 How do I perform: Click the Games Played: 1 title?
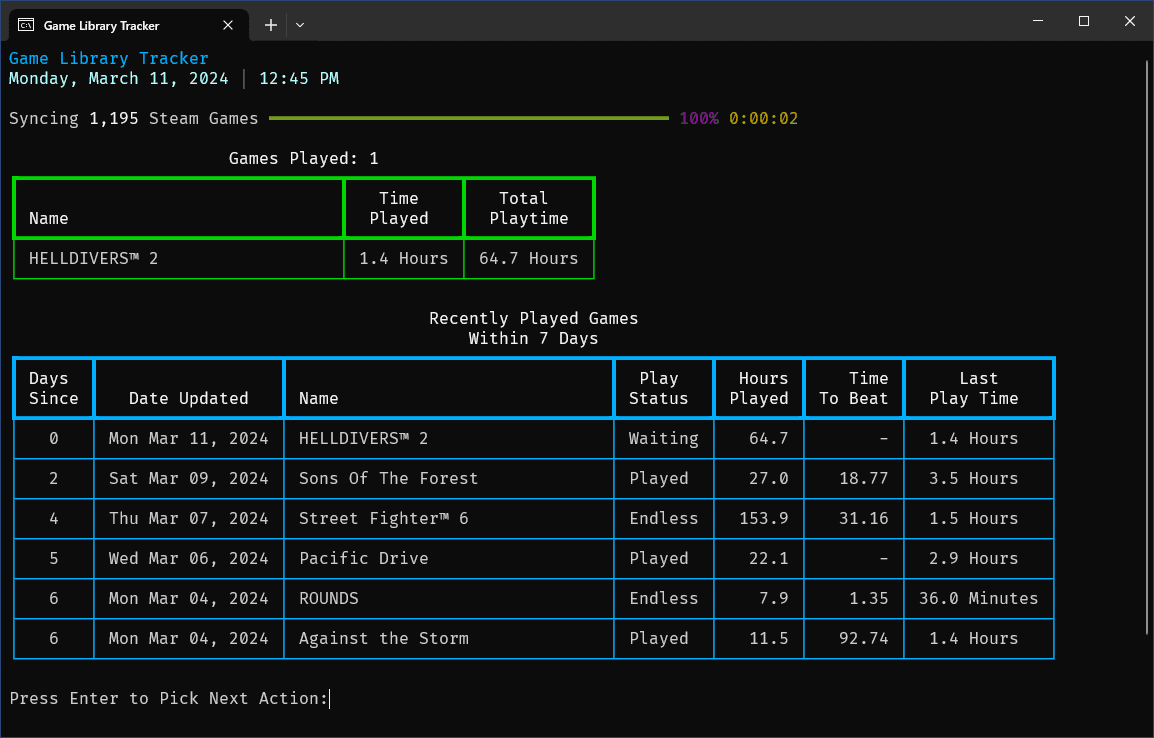click(x=303, y=158)
